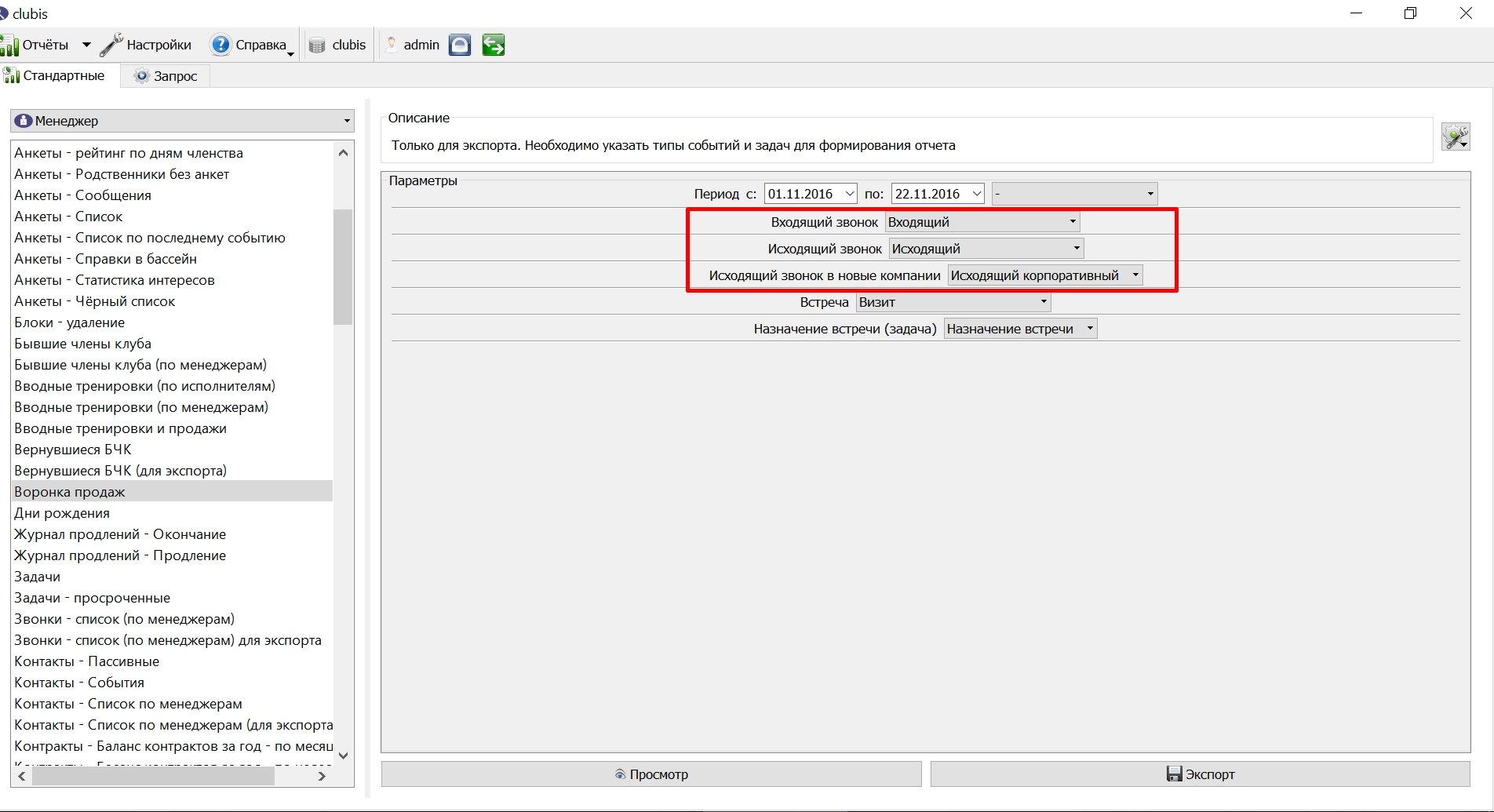Select the Задачи report
This screenshot has width=1494, height=812.
(x=173, y=577)
